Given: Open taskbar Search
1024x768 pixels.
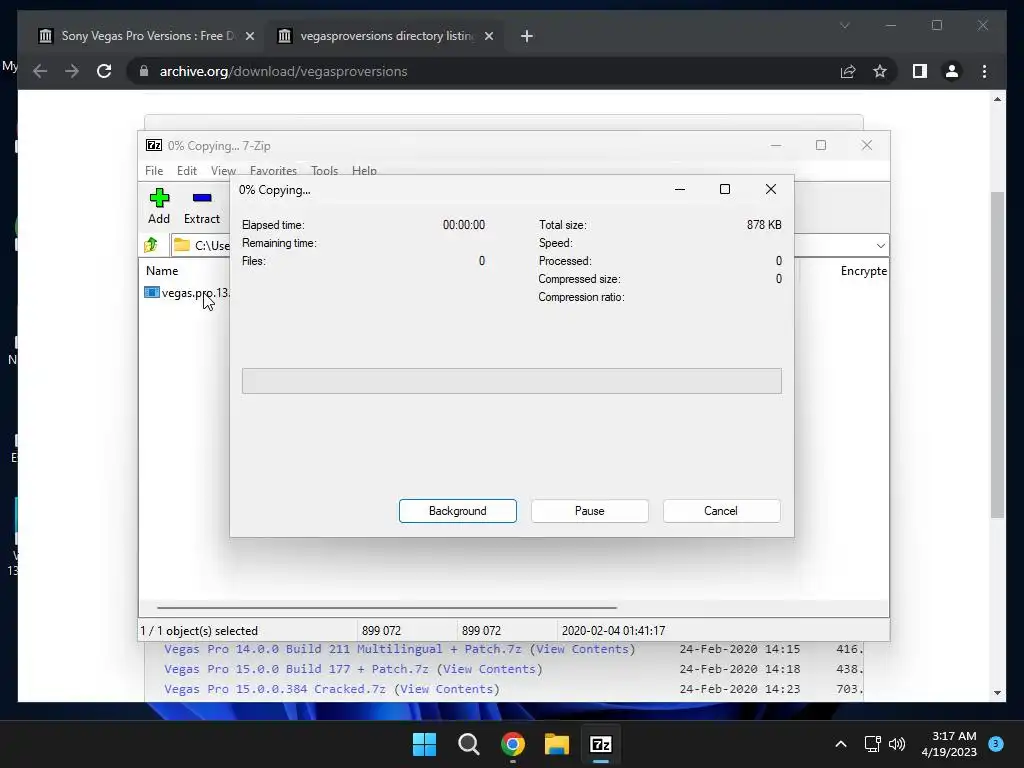Looking at the screenshot, I should click(x=469, y=744).
